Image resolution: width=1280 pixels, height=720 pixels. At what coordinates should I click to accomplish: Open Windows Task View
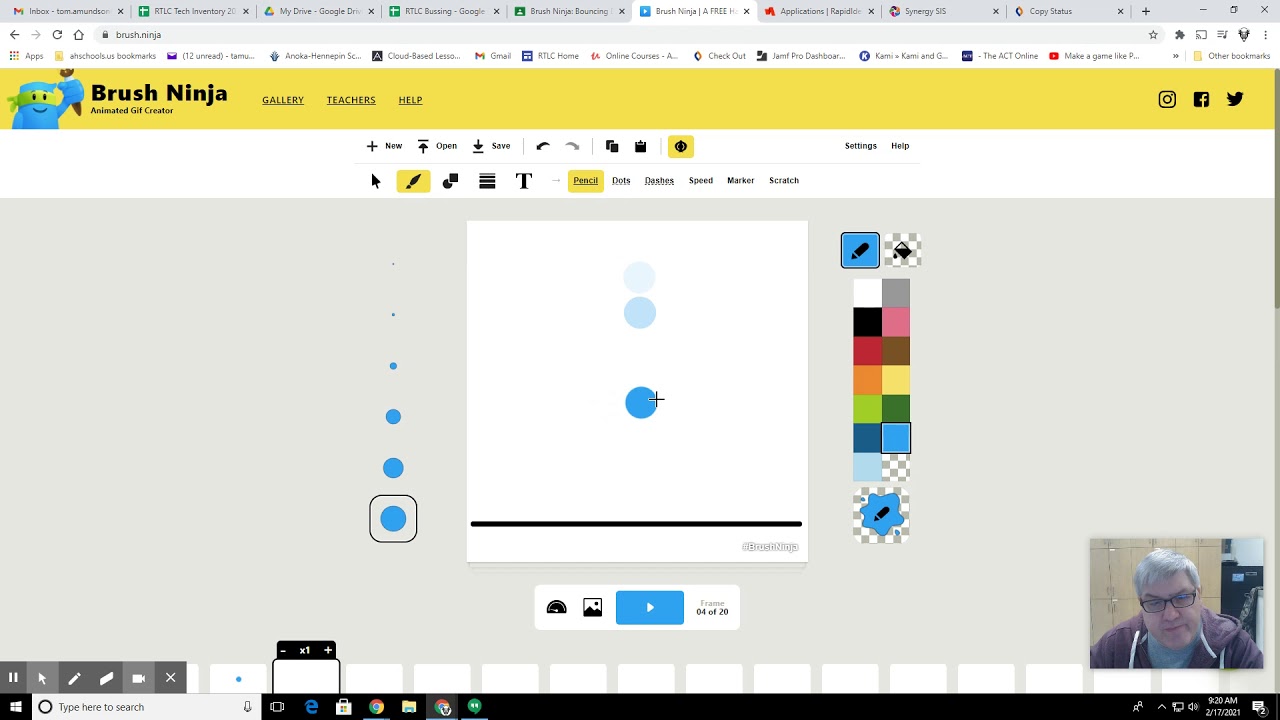[x=277, y=707]
